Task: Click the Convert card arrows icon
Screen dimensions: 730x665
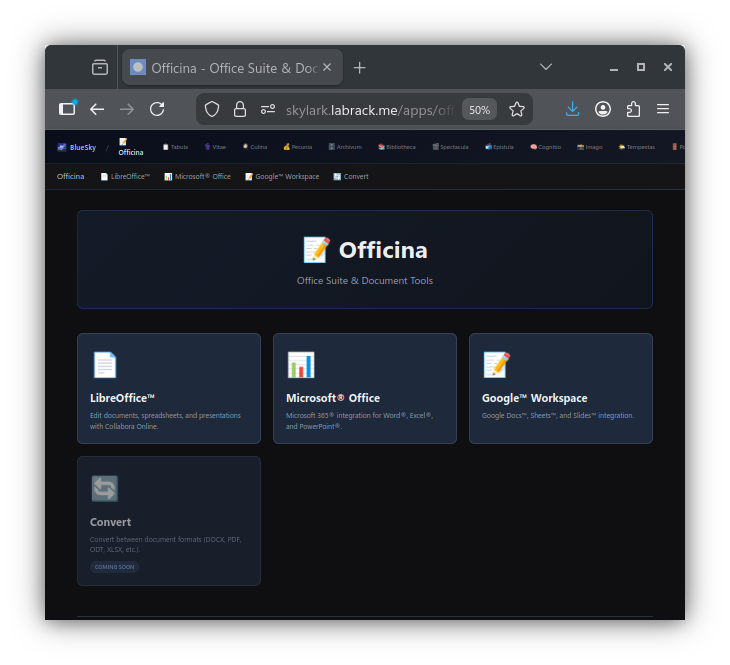Action: [x=105, y=489]
